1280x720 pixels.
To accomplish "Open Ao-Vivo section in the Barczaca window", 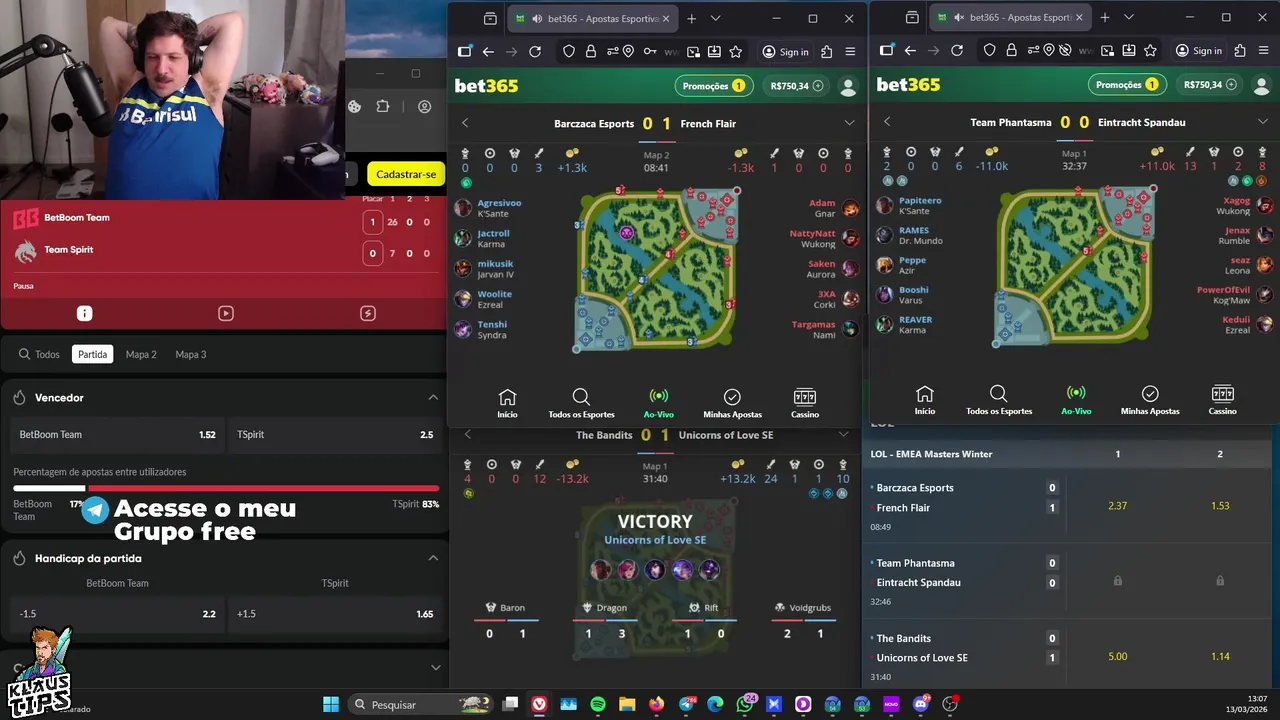I will 658,403.
